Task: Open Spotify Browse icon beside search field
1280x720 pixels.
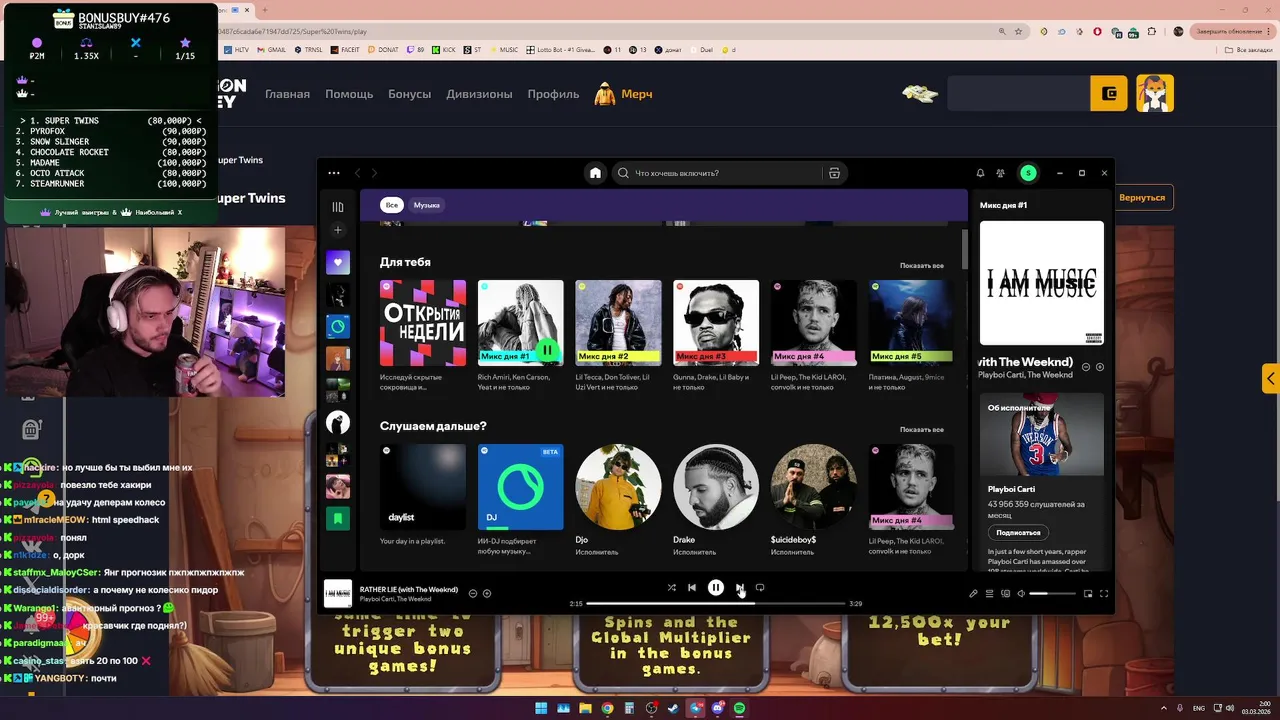Action: [x=834, y=173]
